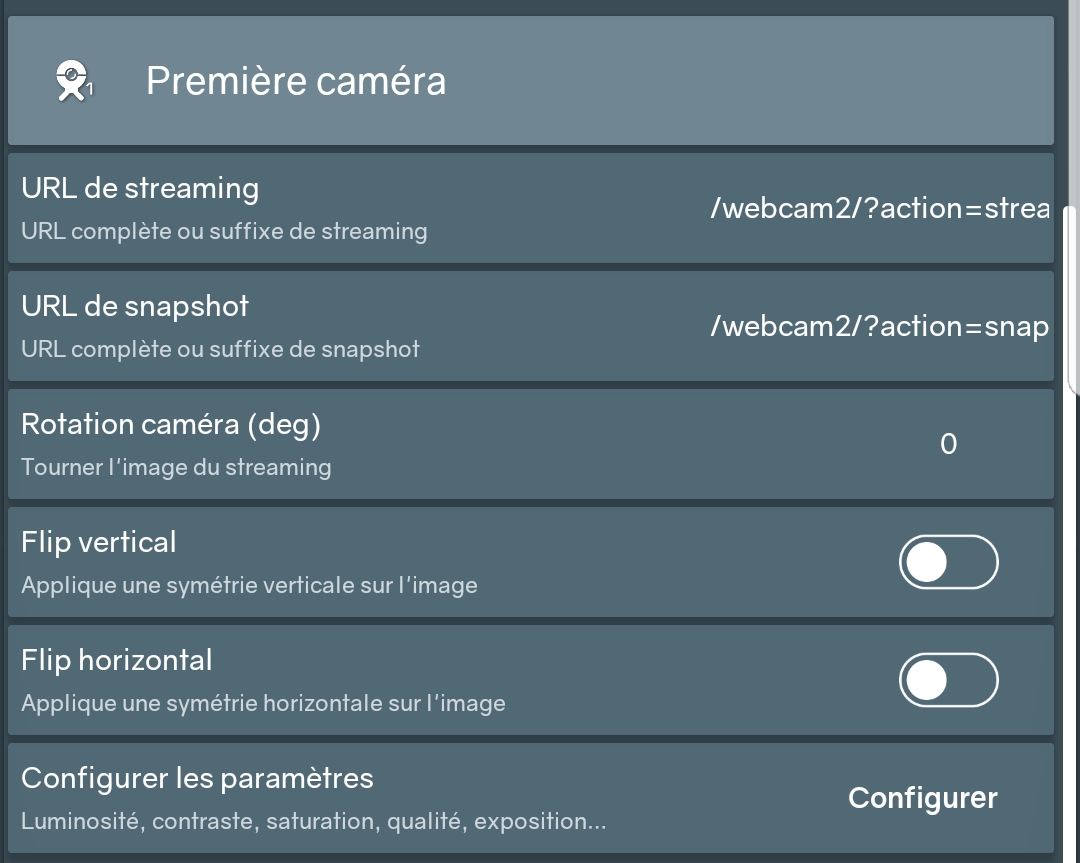This screenshot has width=1080, height=863.
Task: Click the "Tourner l'image du streaming" description
Action: (176, 468)
